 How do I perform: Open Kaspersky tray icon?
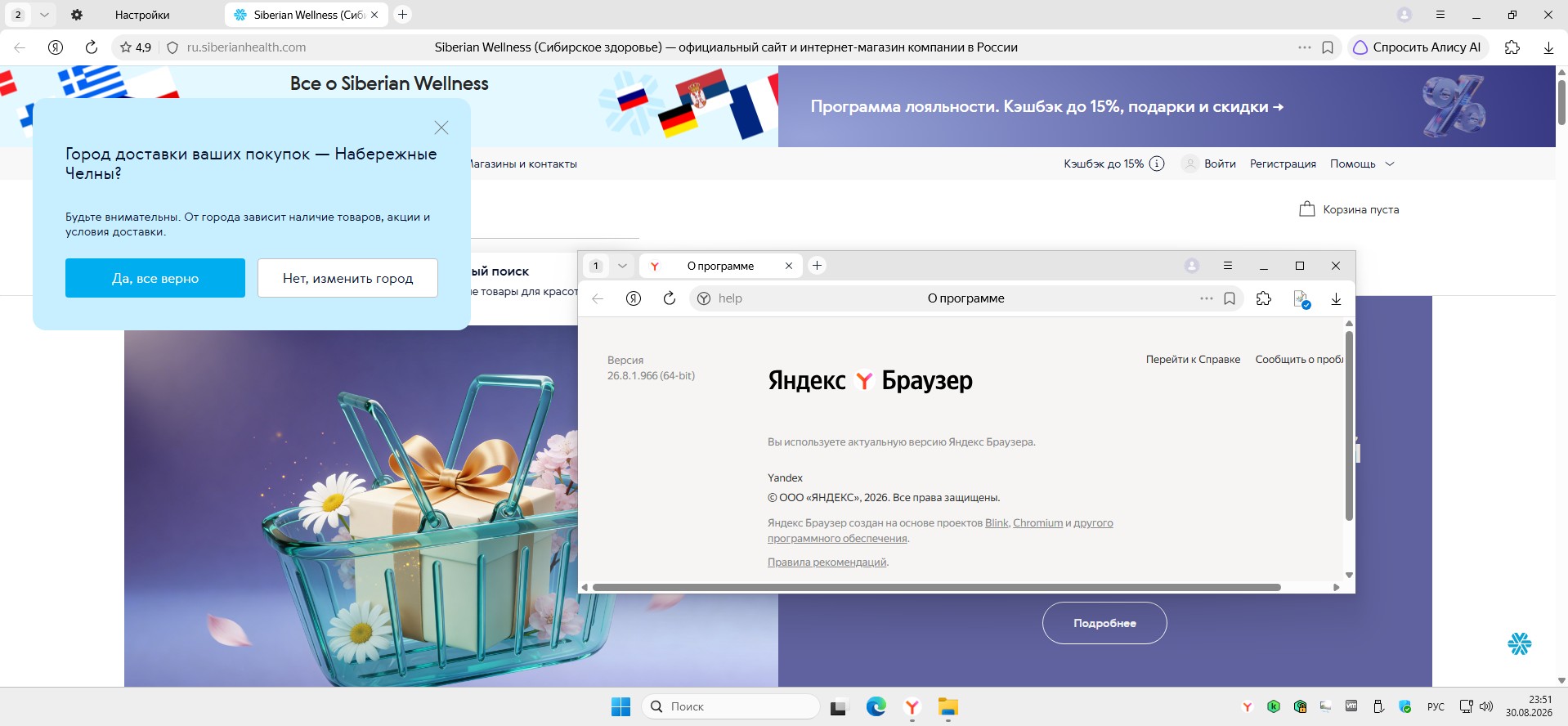pos(1274,706)
